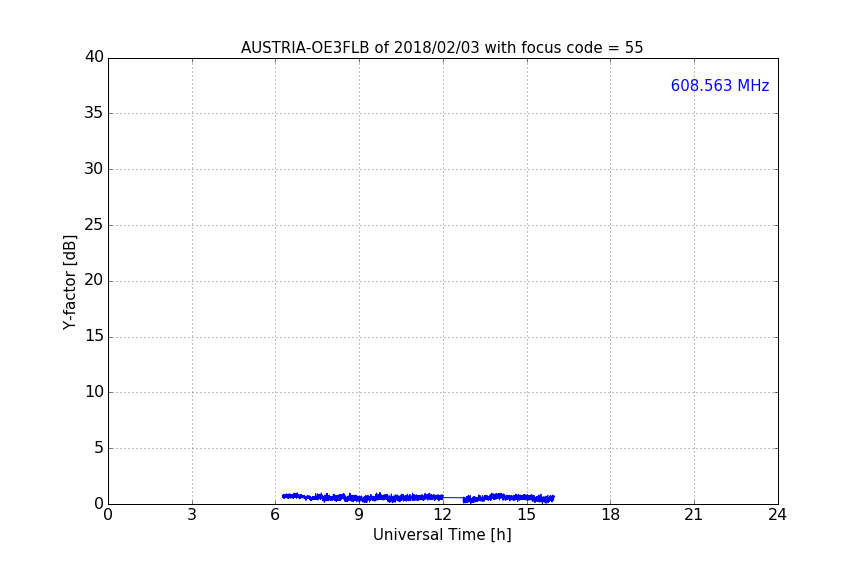
Task: Click X-axis tick label 12
Action: (x=442, y=515)
